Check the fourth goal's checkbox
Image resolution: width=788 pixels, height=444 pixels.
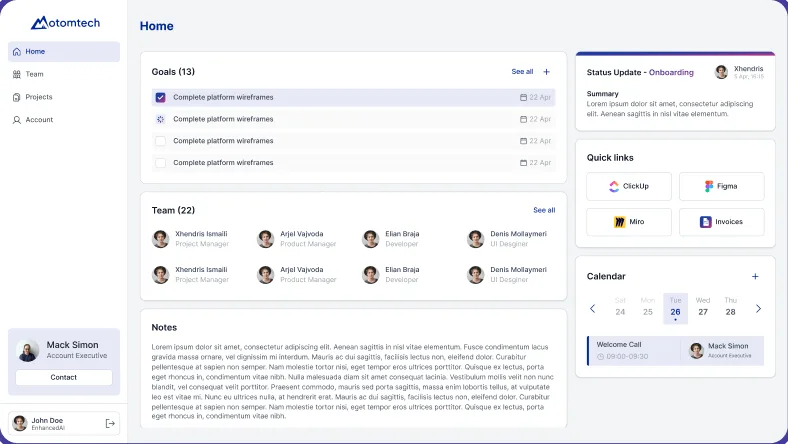[x=160, y=163]
